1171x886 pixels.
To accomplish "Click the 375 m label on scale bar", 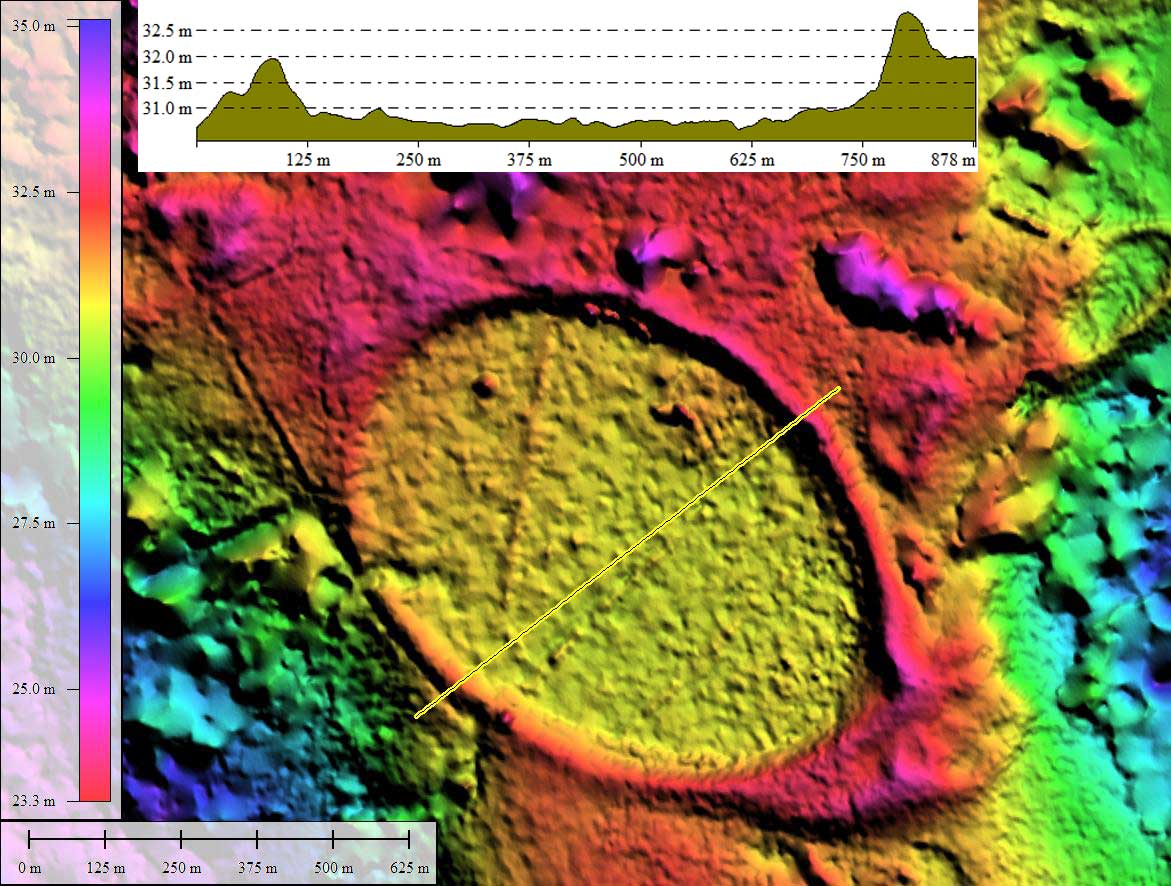I will click(x=258, y=868).
